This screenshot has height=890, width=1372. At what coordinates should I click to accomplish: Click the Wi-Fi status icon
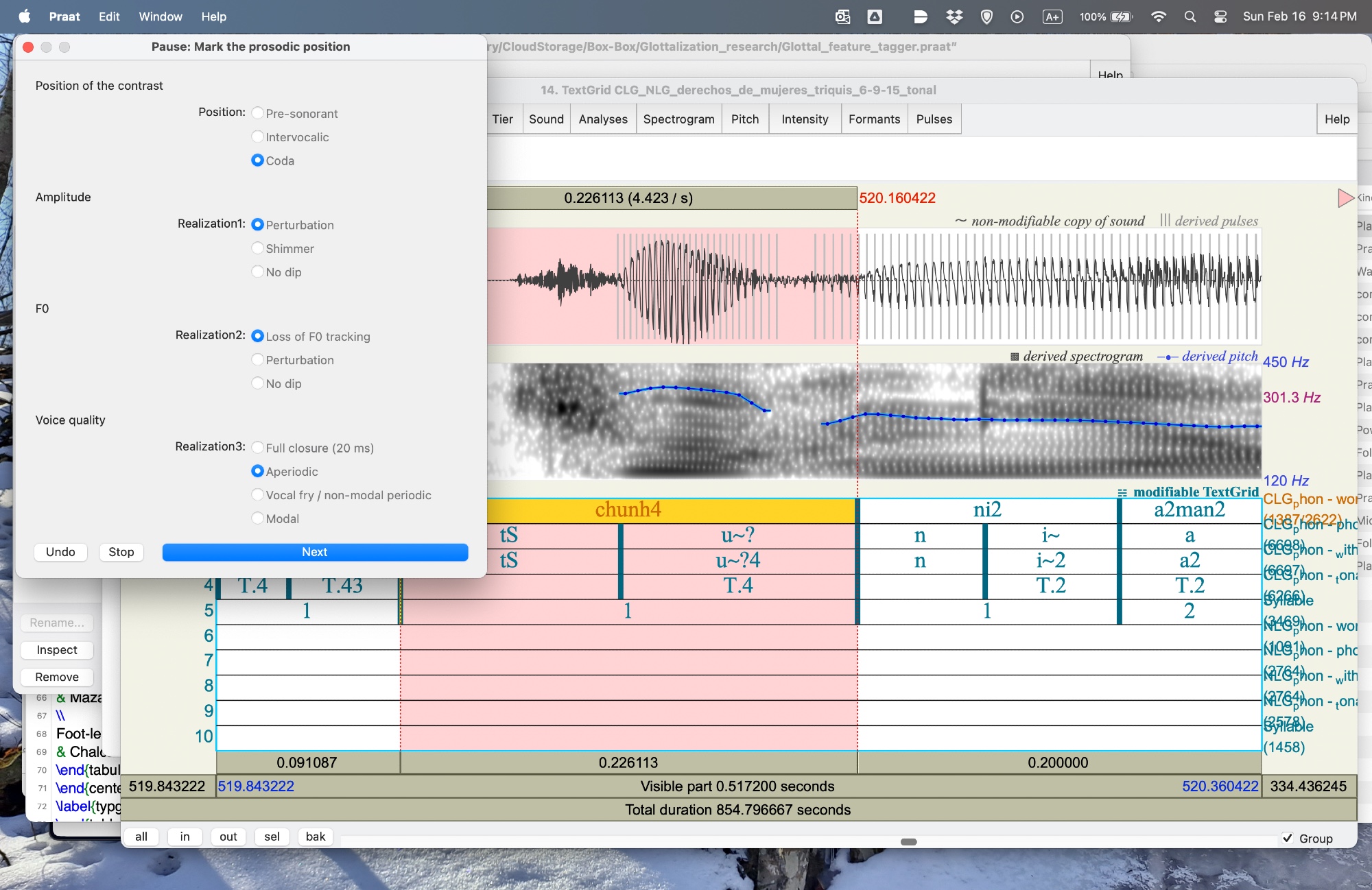point(1158,16)
